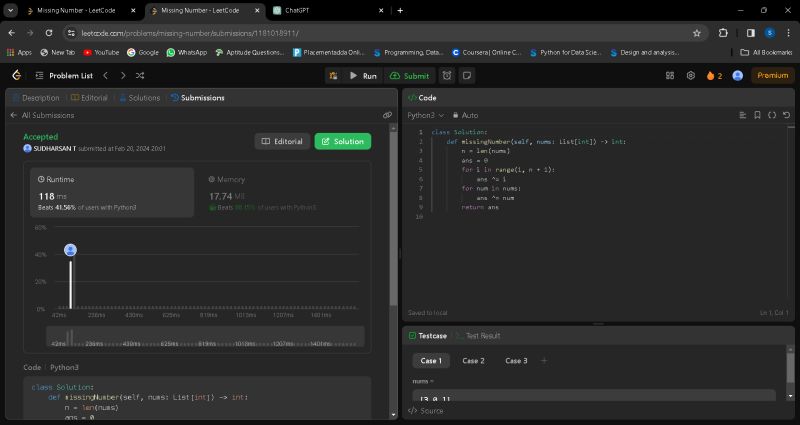
Task: Go to next problem arrow
Action: point(123,76)
